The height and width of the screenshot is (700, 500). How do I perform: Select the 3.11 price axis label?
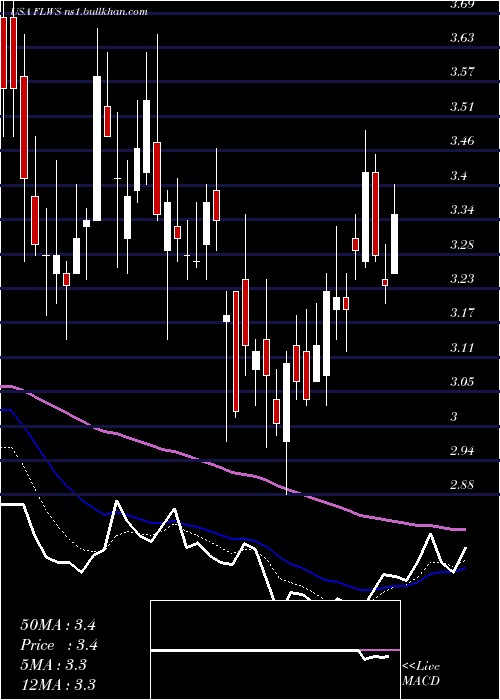462,348
